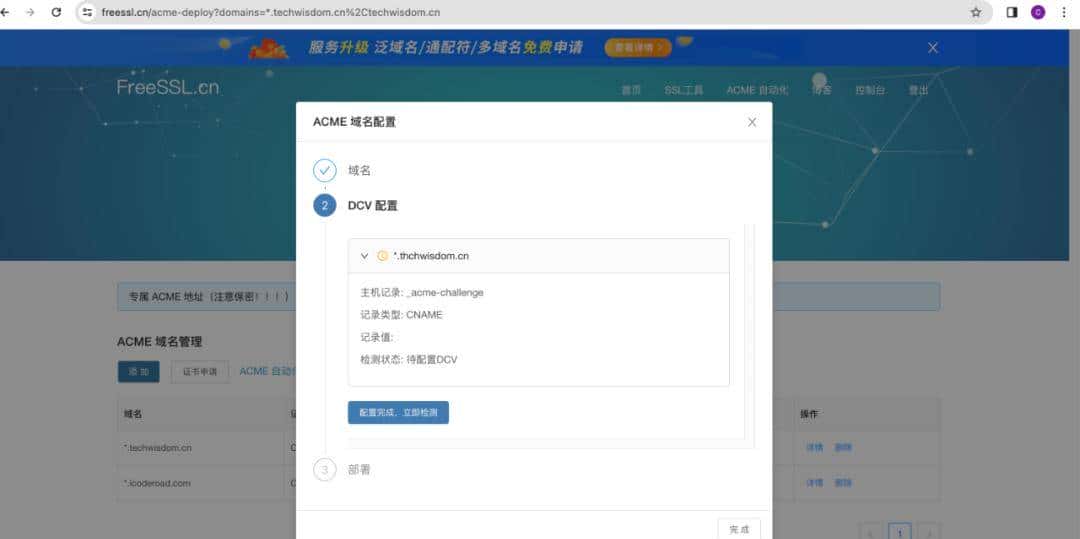Image resolution: width=1080 pixels, height=539 pixels.
Task: Open the ACME 自动化 navigation item
Action: coord(757,90)
